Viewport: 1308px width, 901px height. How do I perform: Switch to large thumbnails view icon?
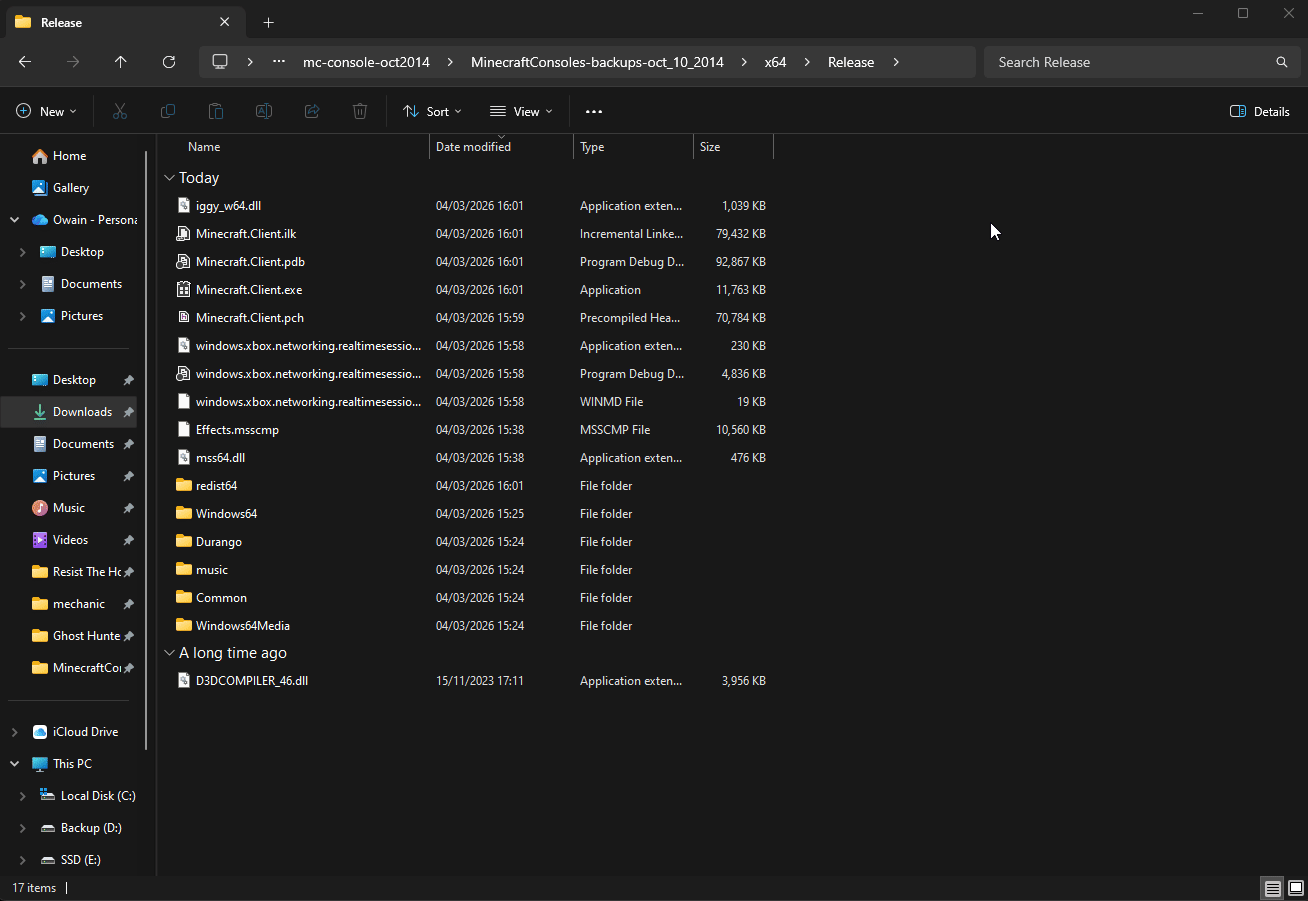(x=1295, y=888)
